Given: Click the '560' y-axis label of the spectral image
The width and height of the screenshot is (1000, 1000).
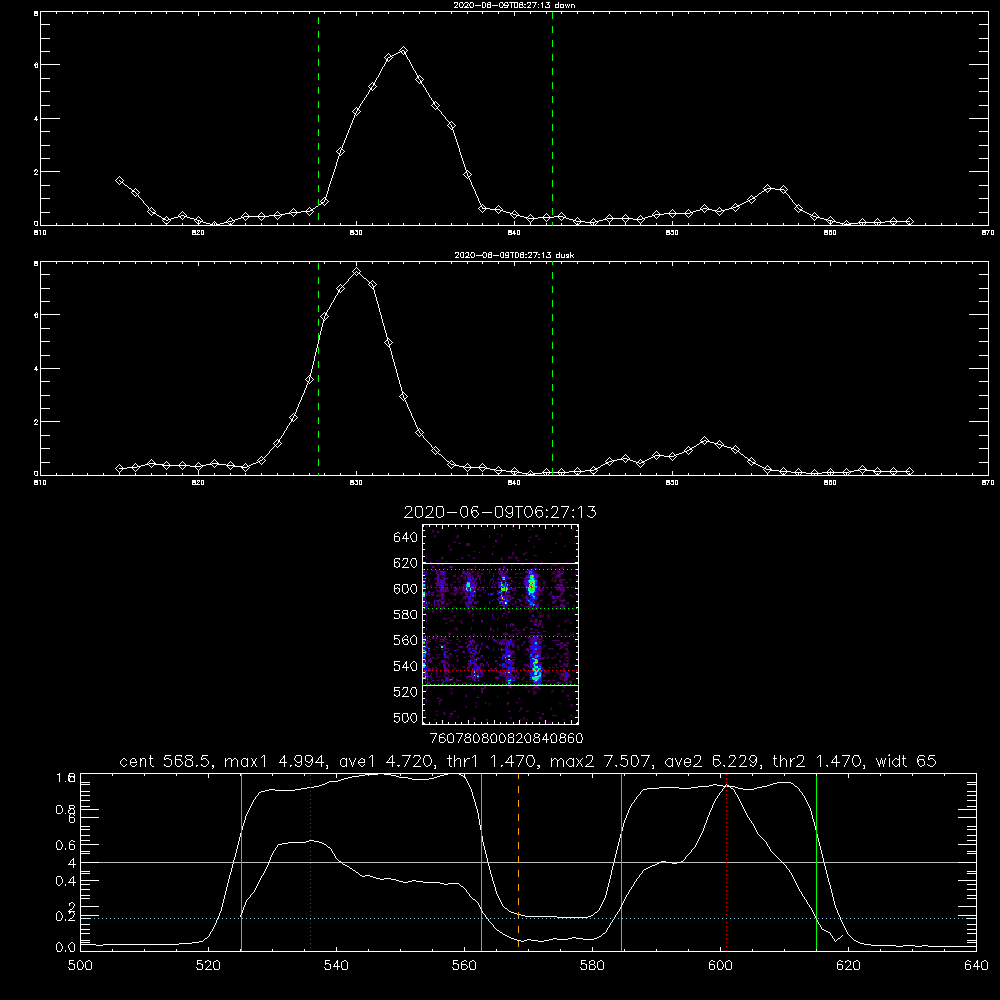Looking at the screenshot, I should 406,640.
